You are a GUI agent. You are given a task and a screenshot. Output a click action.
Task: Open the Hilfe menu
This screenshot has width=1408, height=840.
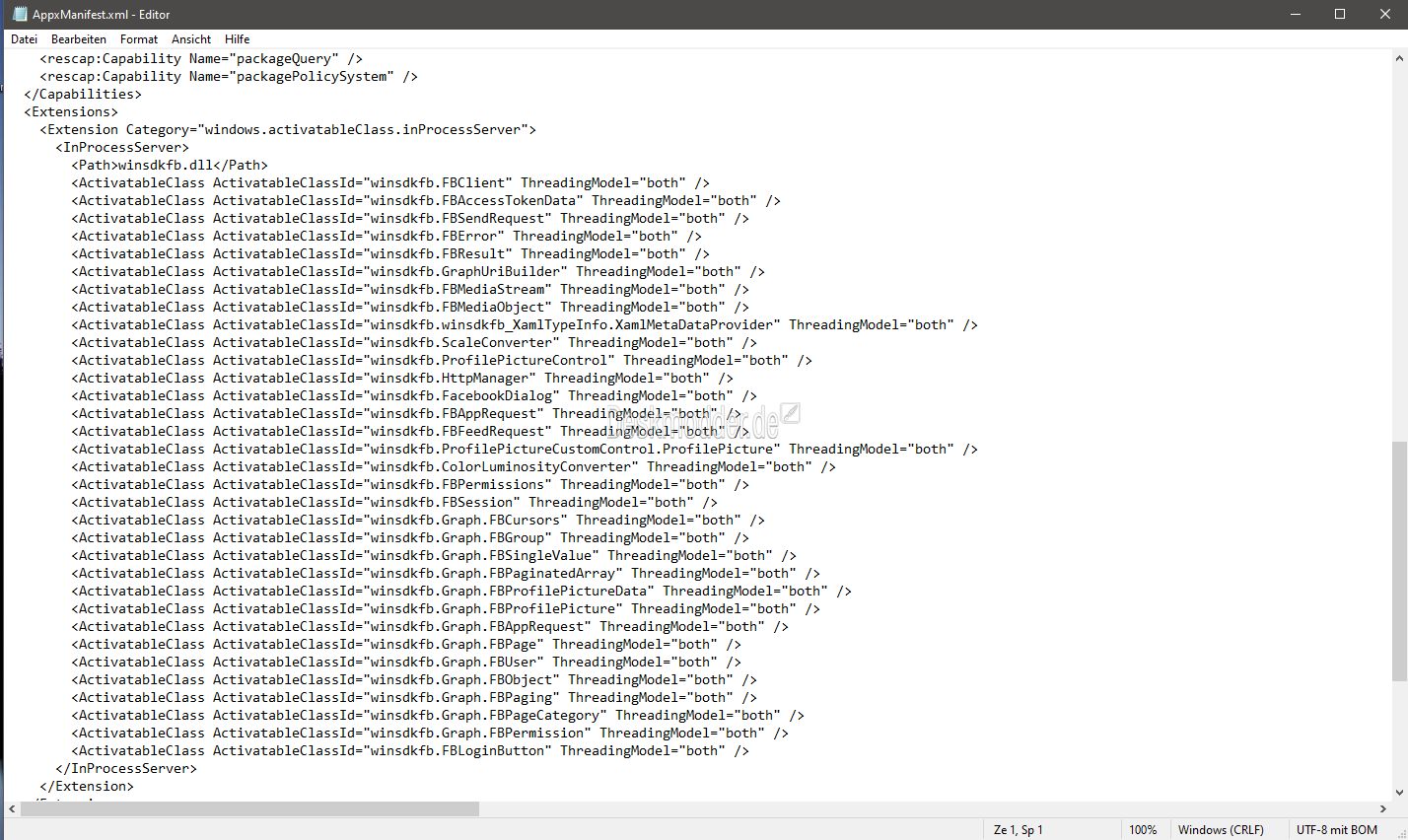pyautogui.click(x=238, y=39)
